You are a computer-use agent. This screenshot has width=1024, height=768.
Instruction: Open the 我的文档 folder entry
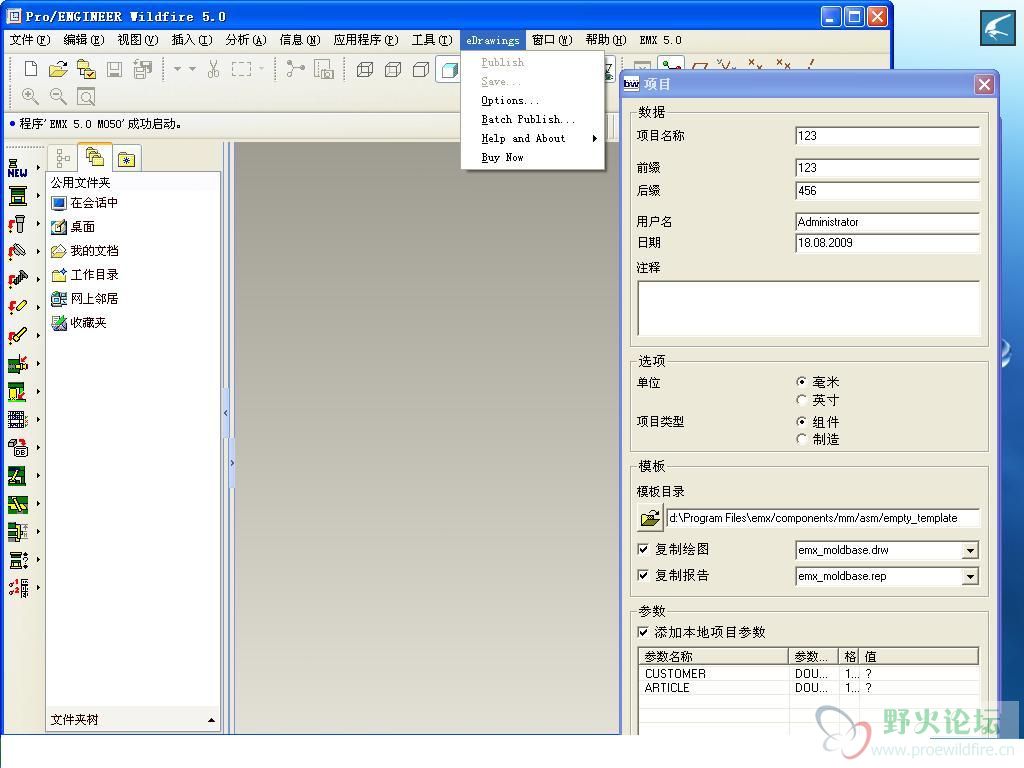[85, 251]
